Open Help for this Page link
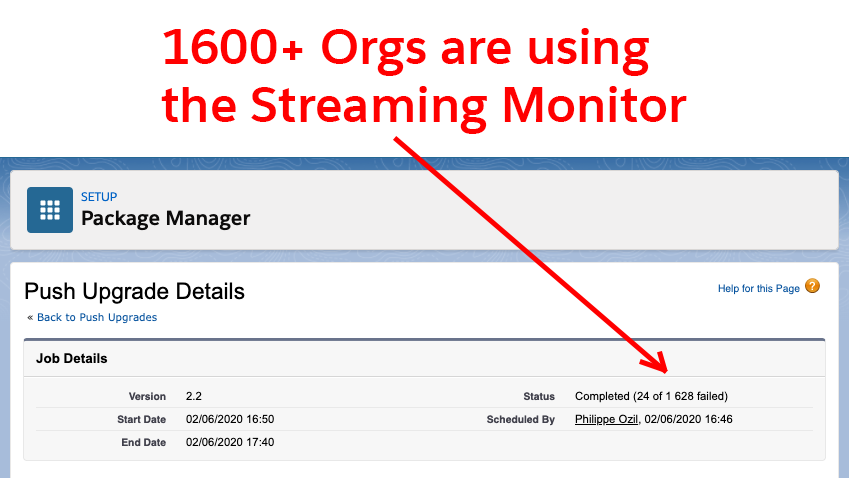The height and width of the screenshot is (478, 849). tap(759, 289)
